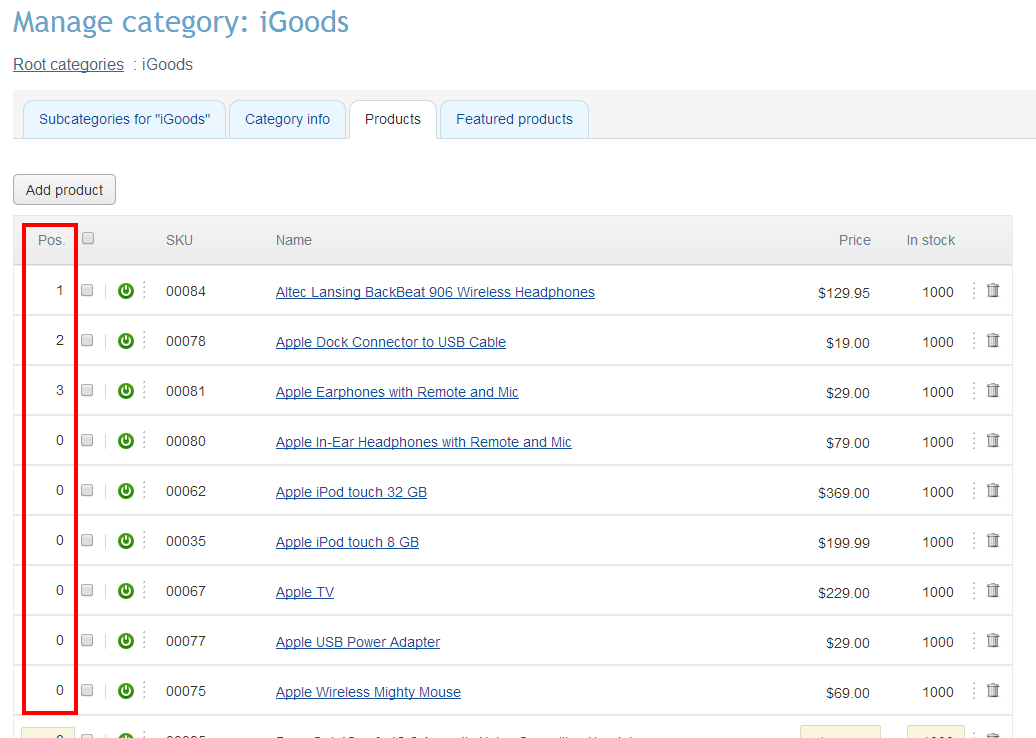The width and height of the screenshot is (1036, 738).
Task: Sort table by SKU column header
Action: pyautogui.click(x=179, y=240)
